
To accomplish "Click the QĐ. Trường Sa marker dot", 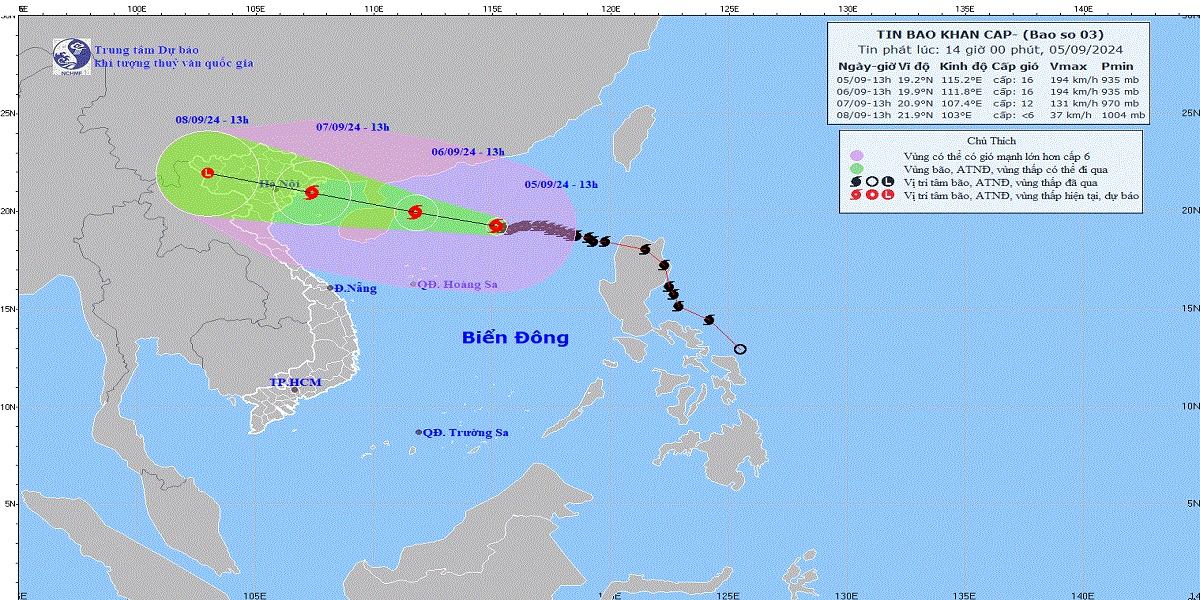I will click(x=418, y=432).
